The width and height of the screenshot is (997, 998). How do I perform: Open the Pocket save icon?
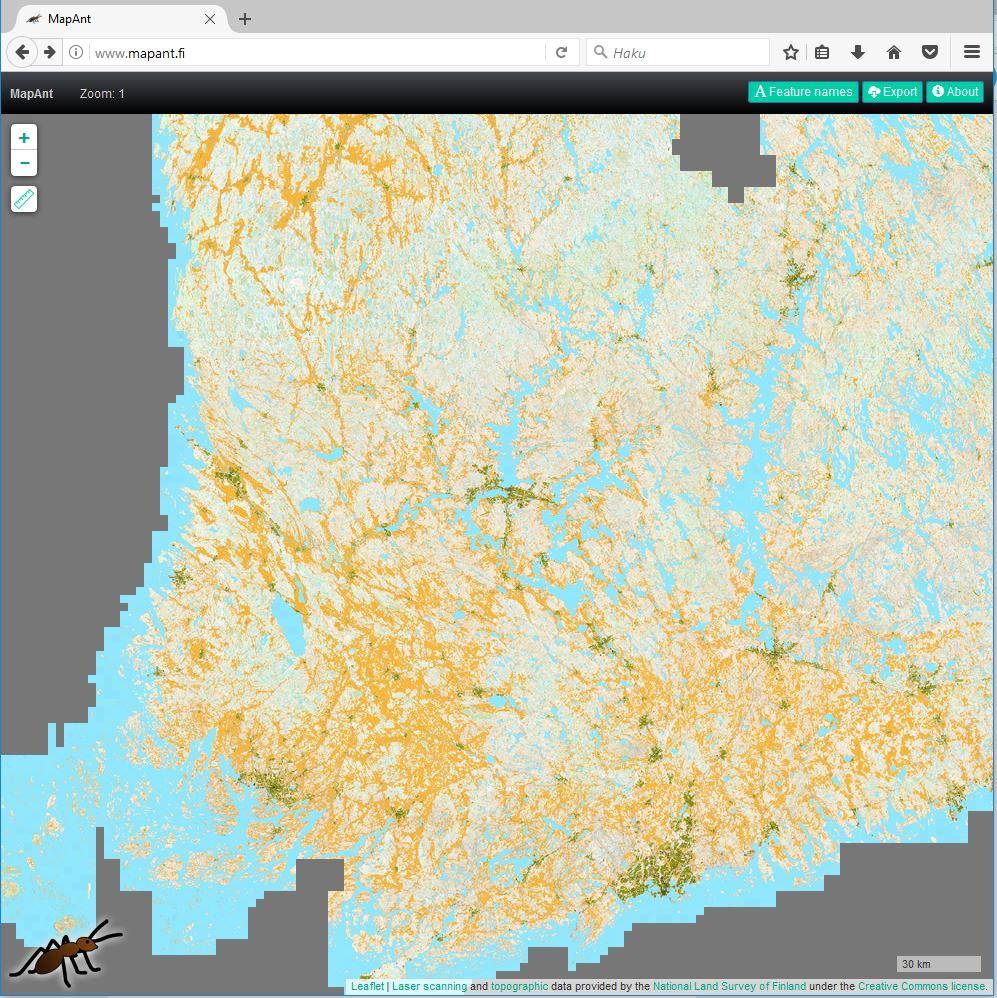point(929,52)
